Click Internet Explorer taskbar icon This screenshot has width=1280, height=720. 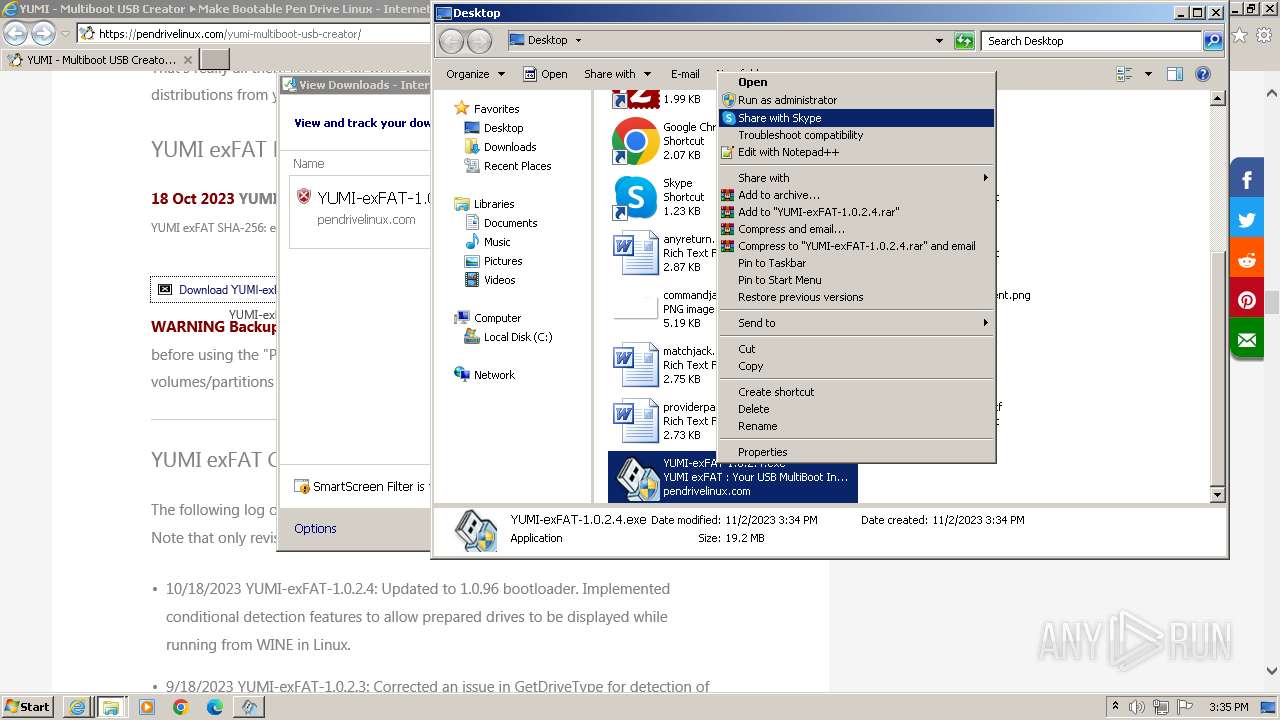click(77, 707)
